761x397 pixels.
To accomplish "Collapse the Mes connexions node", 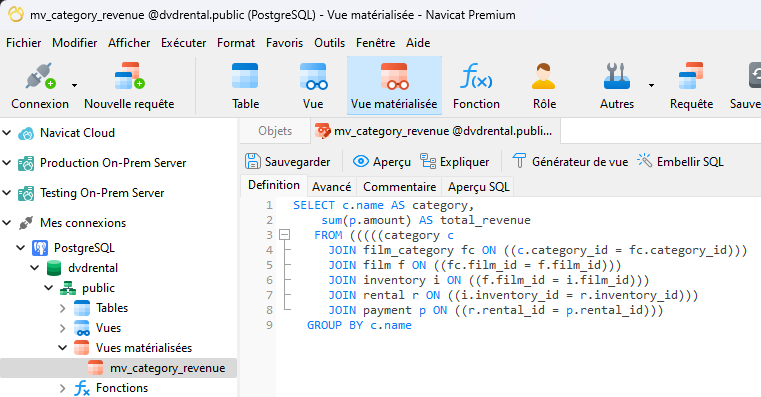I will pos(7,223).
